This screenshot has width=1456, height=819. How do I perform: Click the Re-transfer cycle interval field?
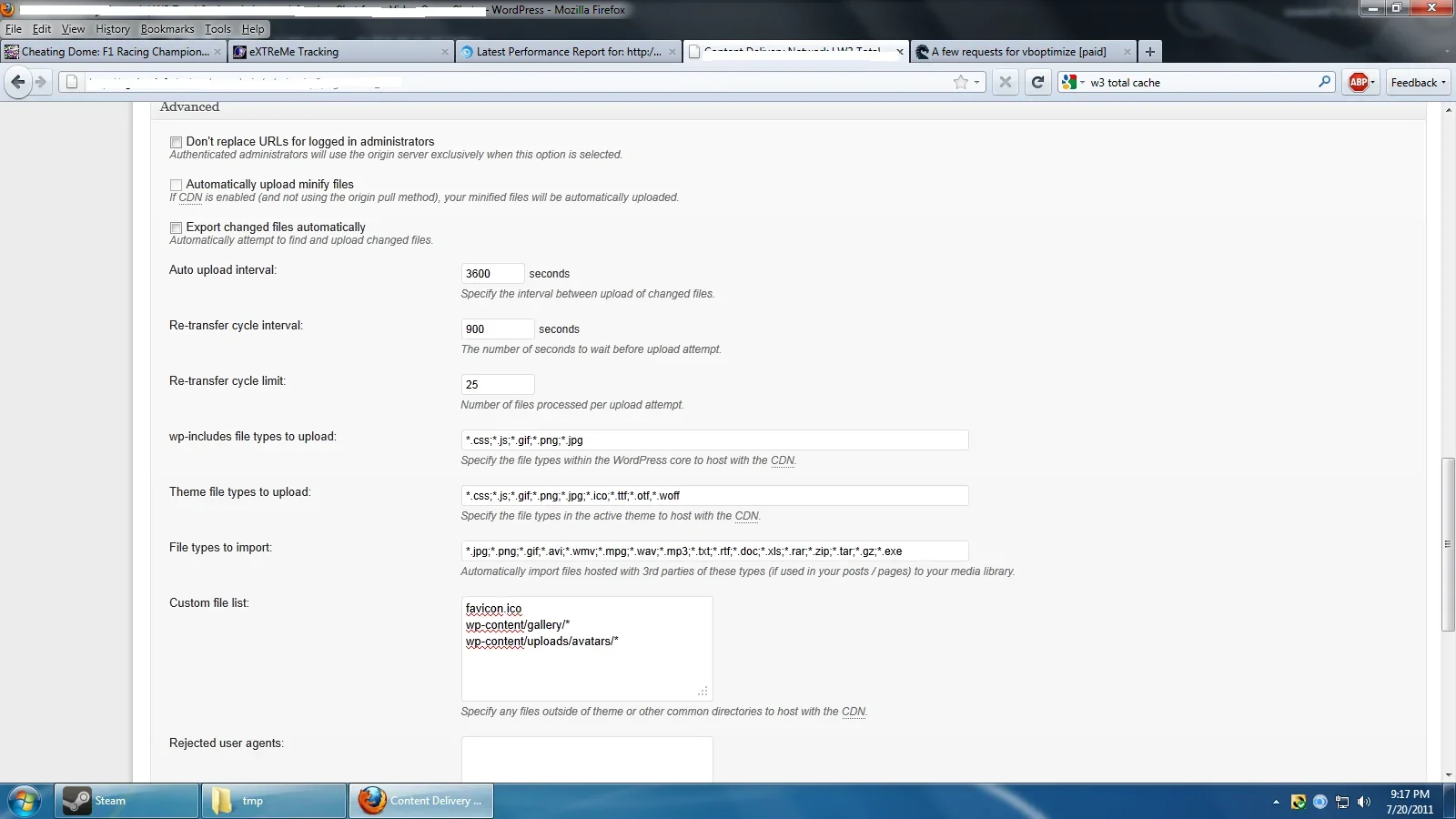498,329
